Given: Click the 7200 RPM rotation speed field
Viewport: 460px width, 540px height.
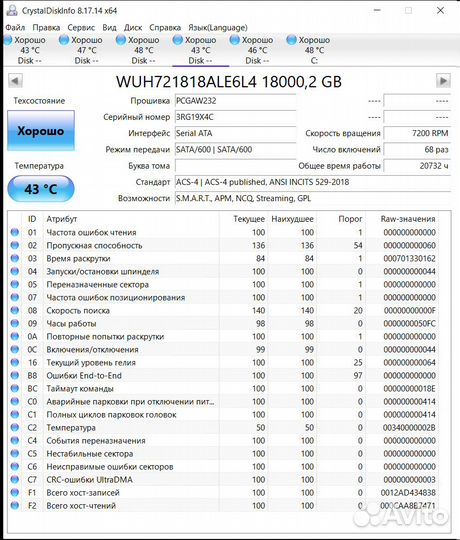Looking at the screenshot, I should 417,133.
